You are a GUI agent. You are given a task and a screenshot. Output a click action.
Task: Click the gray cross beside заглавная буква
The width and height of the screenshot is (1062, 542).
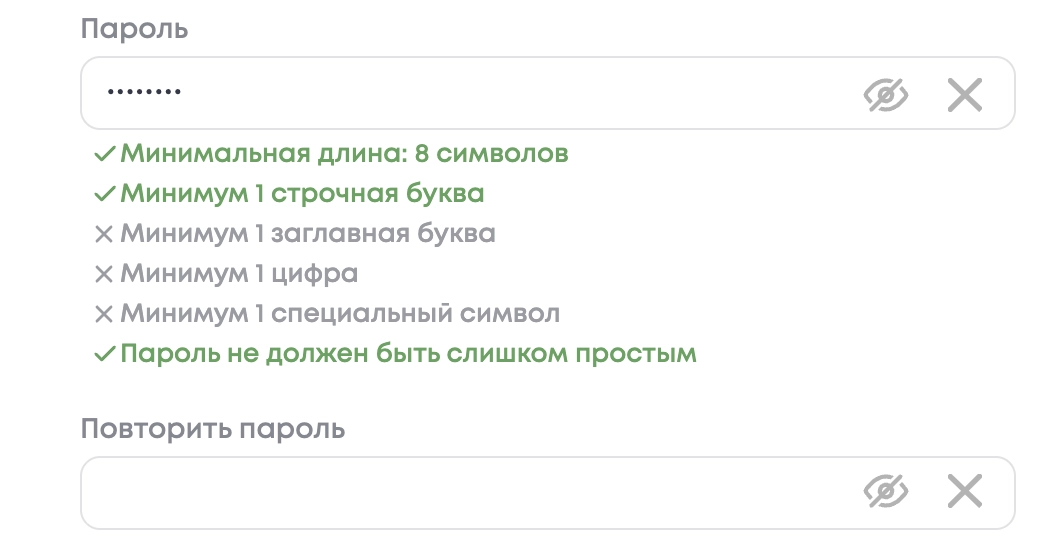coord(104,235)
